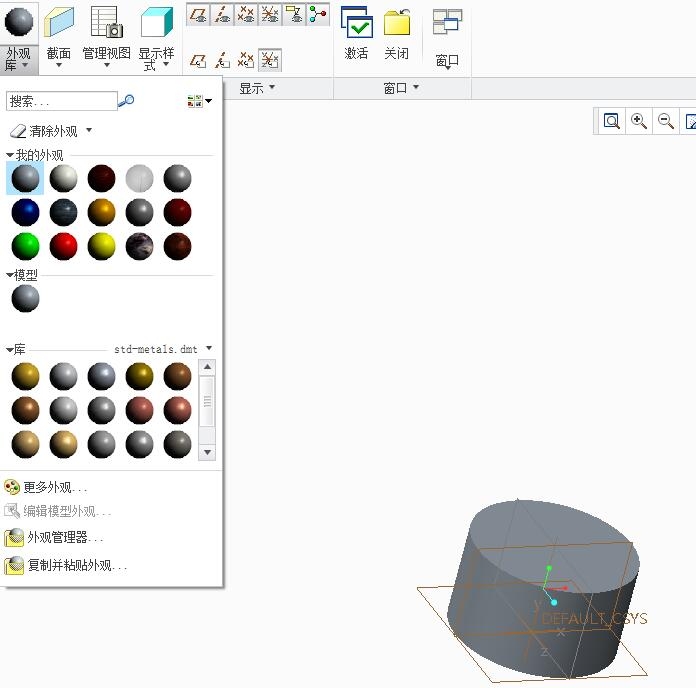Open the 显示样式 display style icon
The height and width of the screenshot is (688, 696).
pyautogui.click(x=155, y=24)
